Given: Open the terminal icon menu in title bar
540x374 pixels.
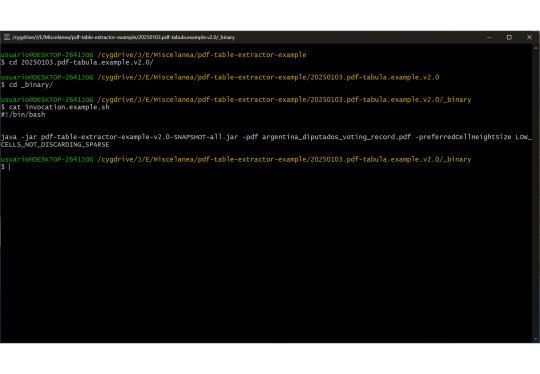Looking at the screenshot, I should point(7,37).
